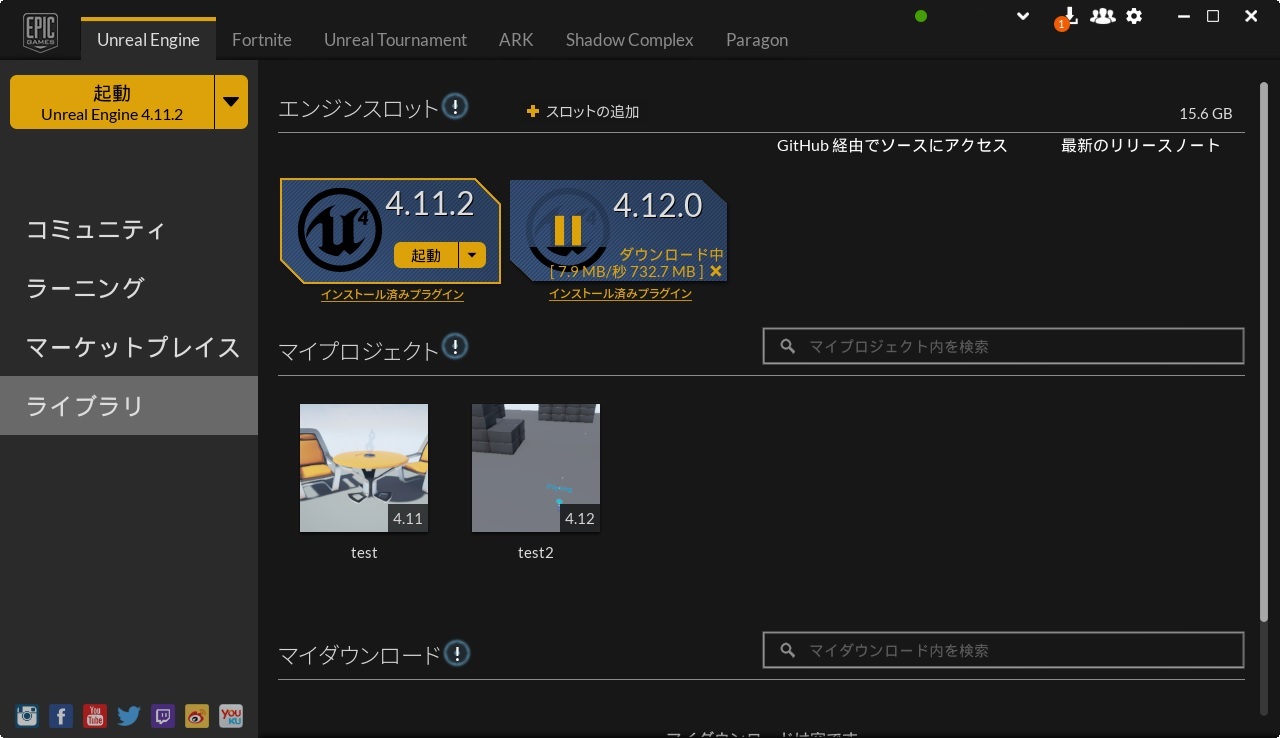
Task: Open ラーニング in the sidebar
Action: point(129,289)
